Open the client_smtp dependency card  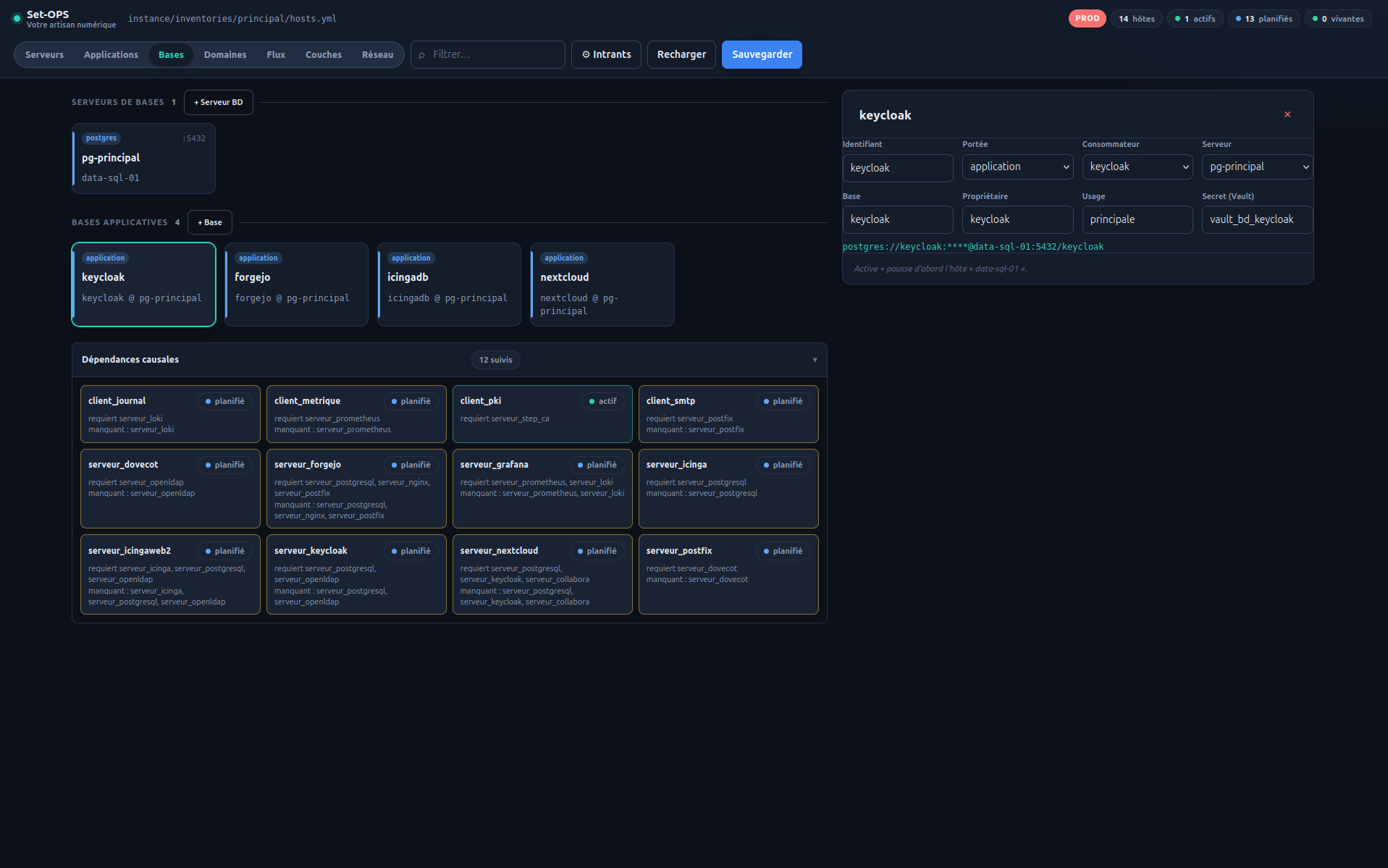click(728, 414)
